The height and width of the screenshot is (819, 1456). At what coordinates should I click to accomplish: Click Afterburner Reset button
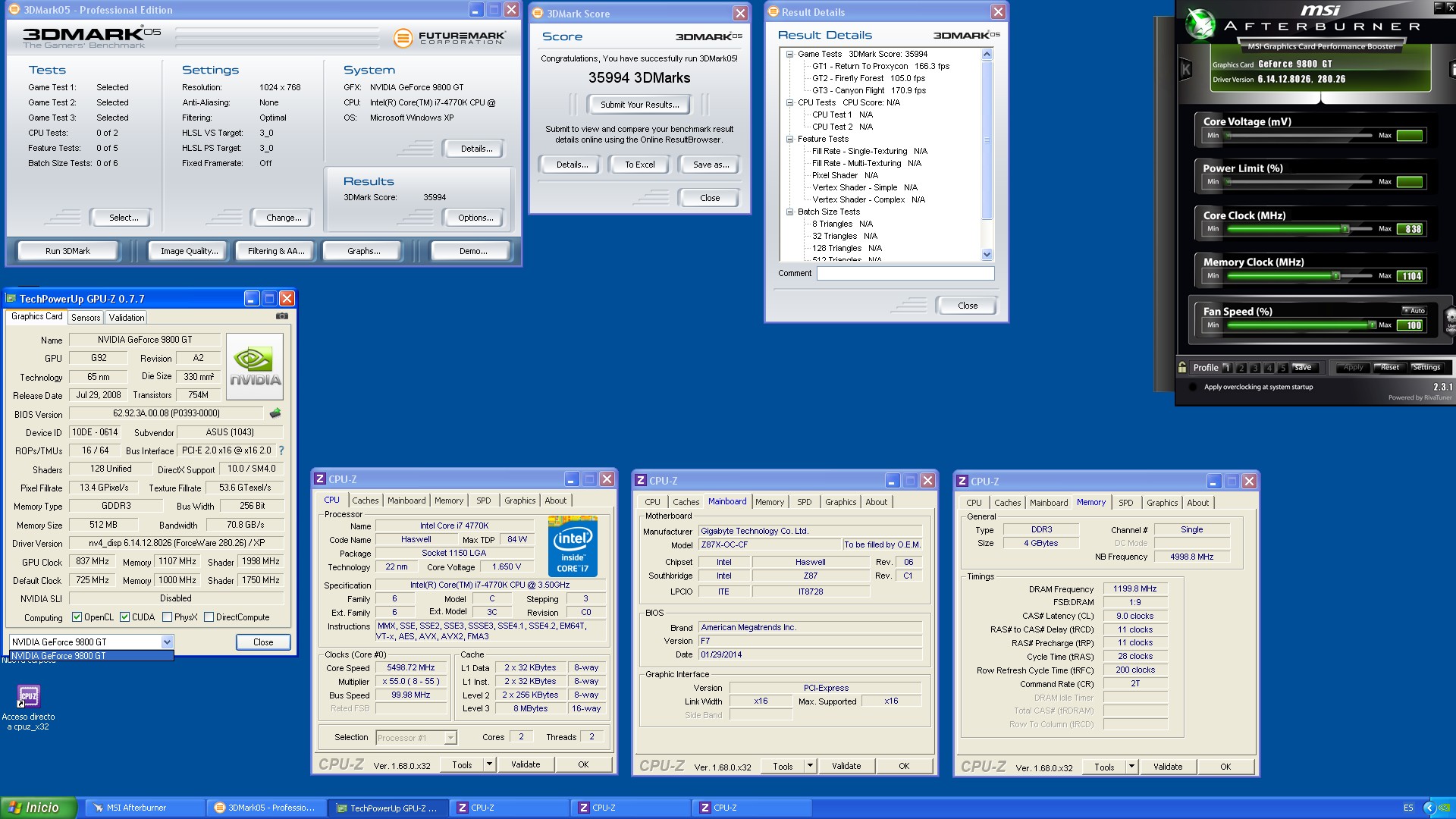tap(1389, 368)
